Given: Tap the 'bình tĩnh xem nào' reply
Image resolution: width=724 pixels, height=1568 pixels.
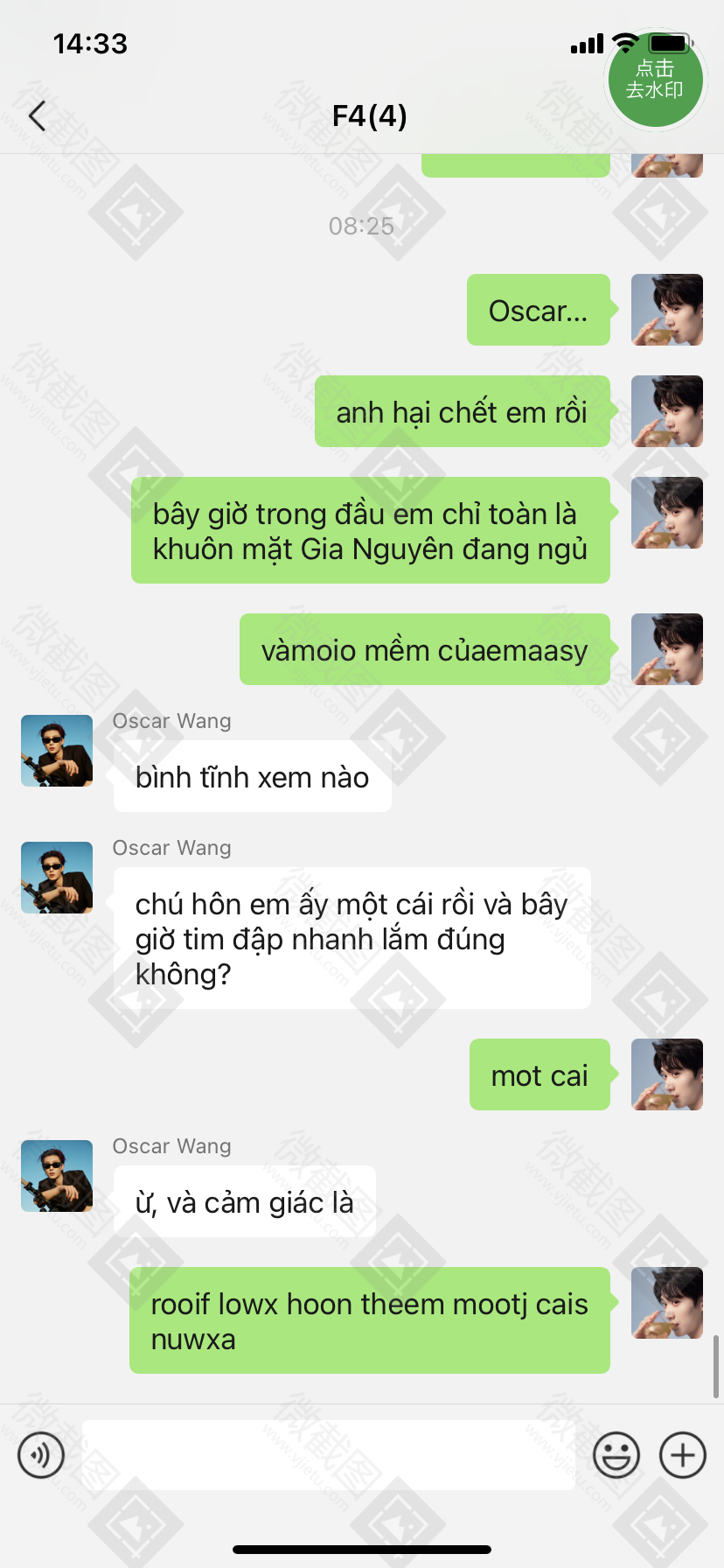Looking at the screenshot, I should (253, 776).
